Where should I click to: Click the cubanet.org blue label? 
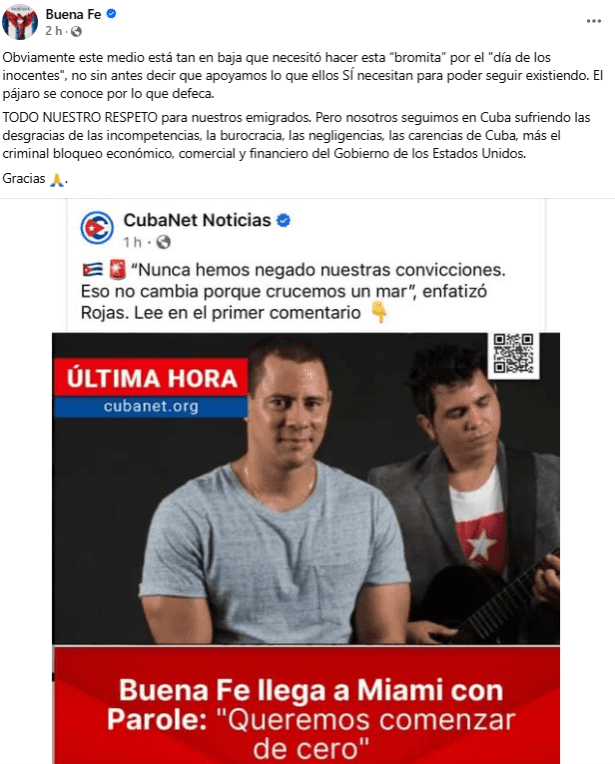[151, 407]
